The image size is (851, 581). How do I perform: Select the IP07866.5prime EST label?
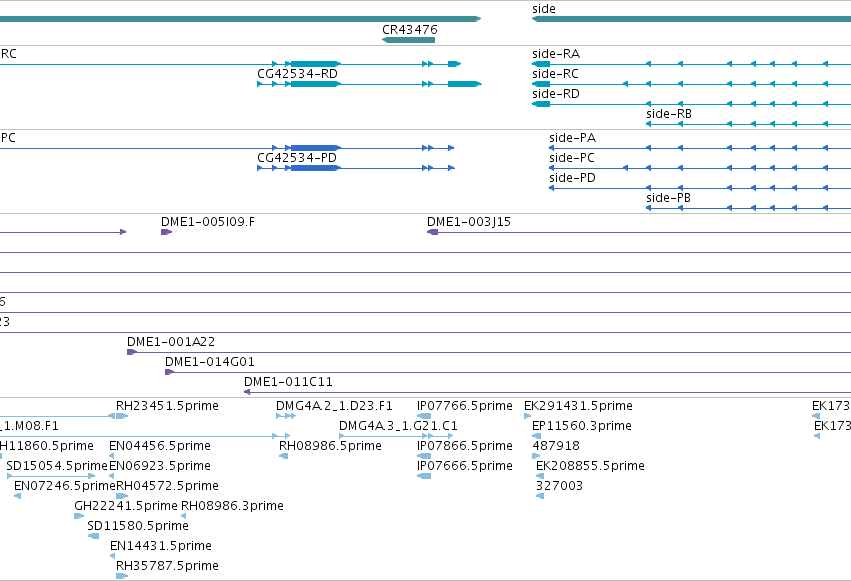[x=465, y=446]
